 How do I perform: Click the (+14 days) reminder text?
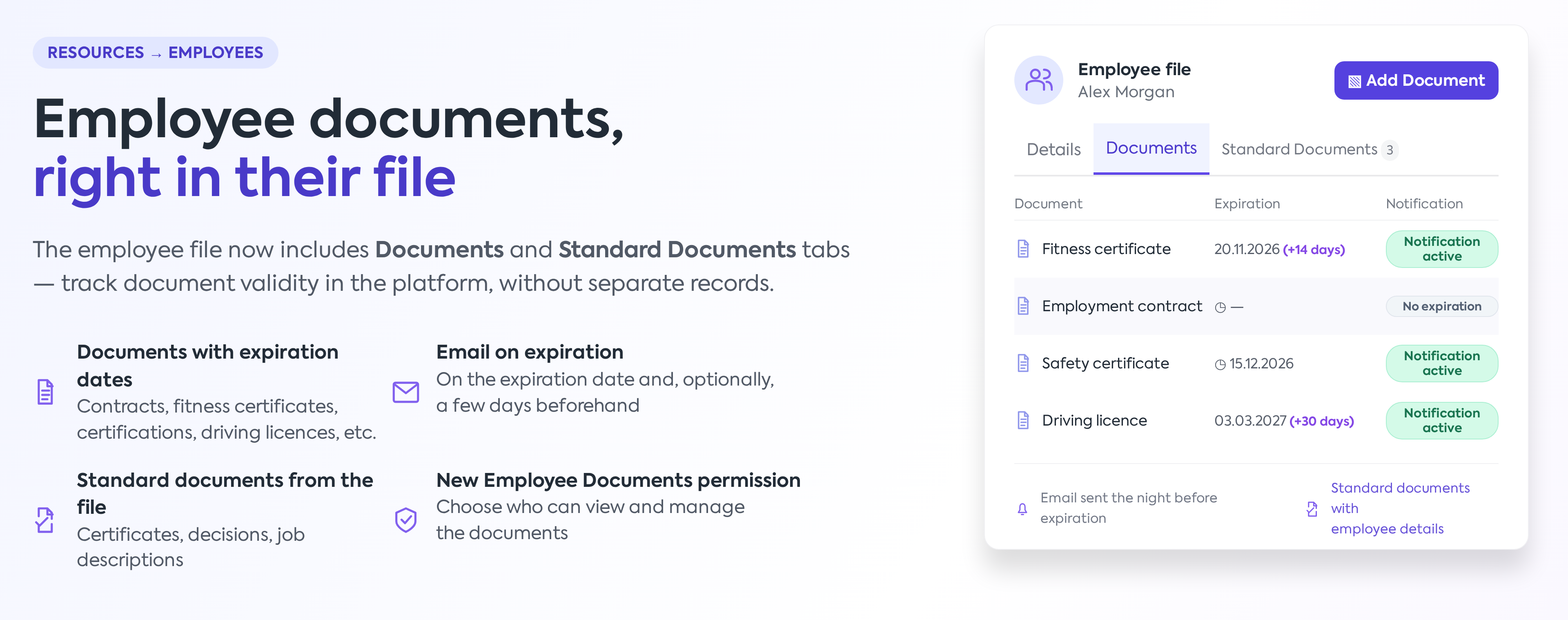[x=1314, y=250]
